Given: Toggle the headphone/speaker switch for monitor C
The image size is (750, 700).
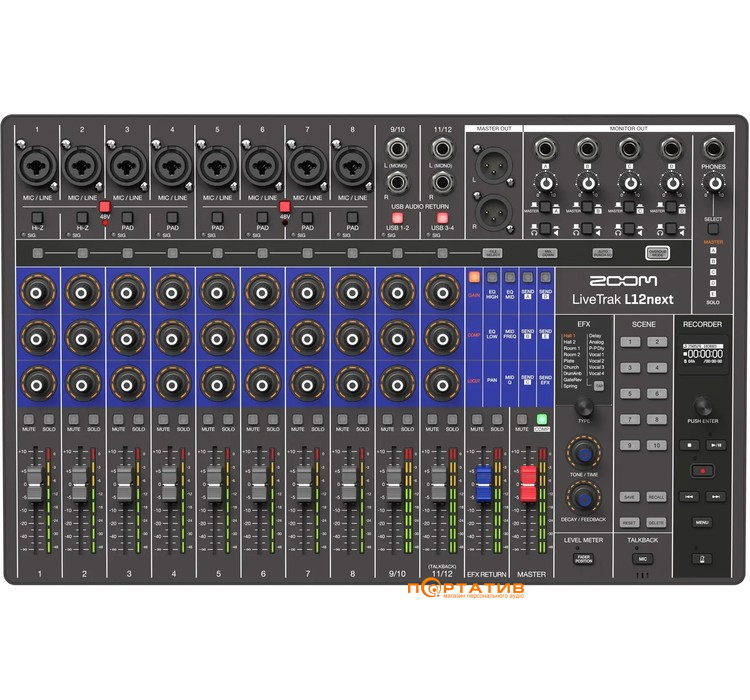Looking at the screenshot, I should (629, 229).
